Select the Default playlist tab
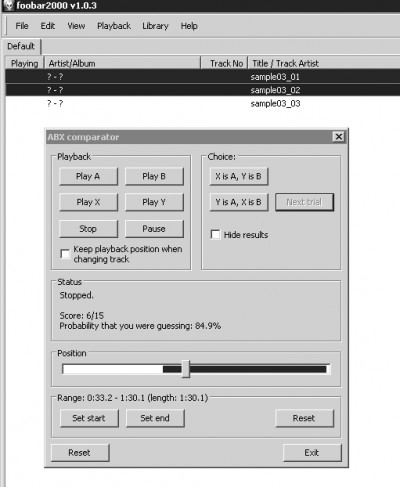The height and width of the screenshot is (487, 400). pyautogui.click(x=21, y=46)
